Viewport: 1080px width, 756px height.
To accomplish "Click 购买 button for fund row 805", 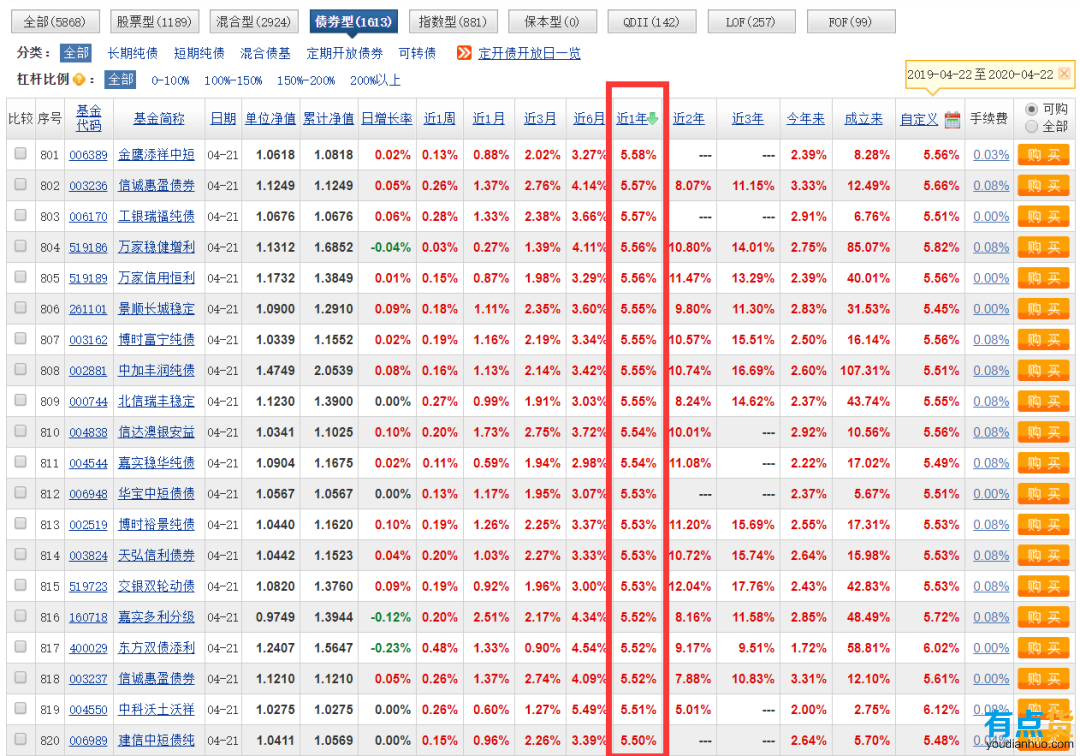I will coord(1043,278).
